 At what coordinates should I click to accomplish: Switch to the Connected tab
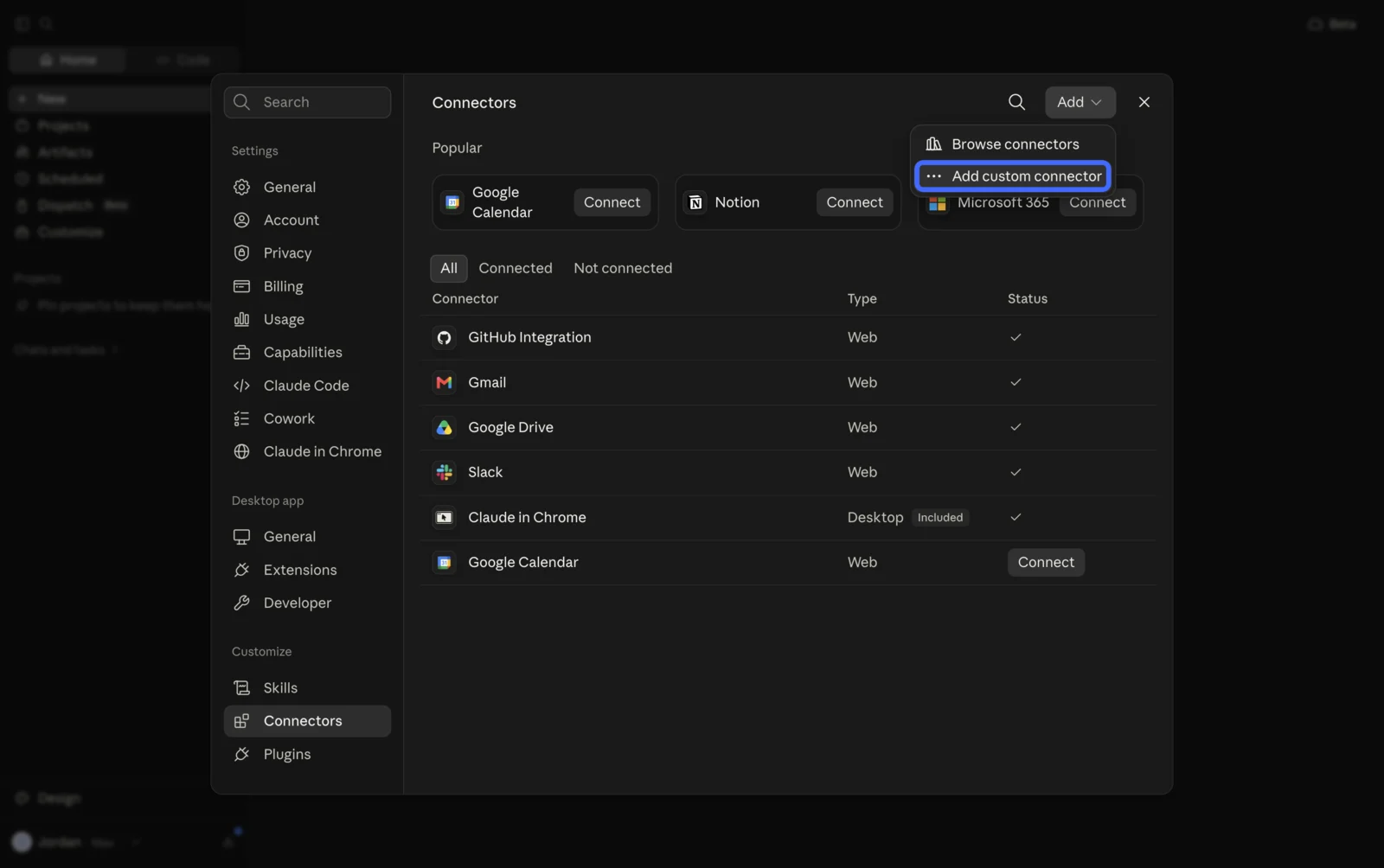coord(516,269)
